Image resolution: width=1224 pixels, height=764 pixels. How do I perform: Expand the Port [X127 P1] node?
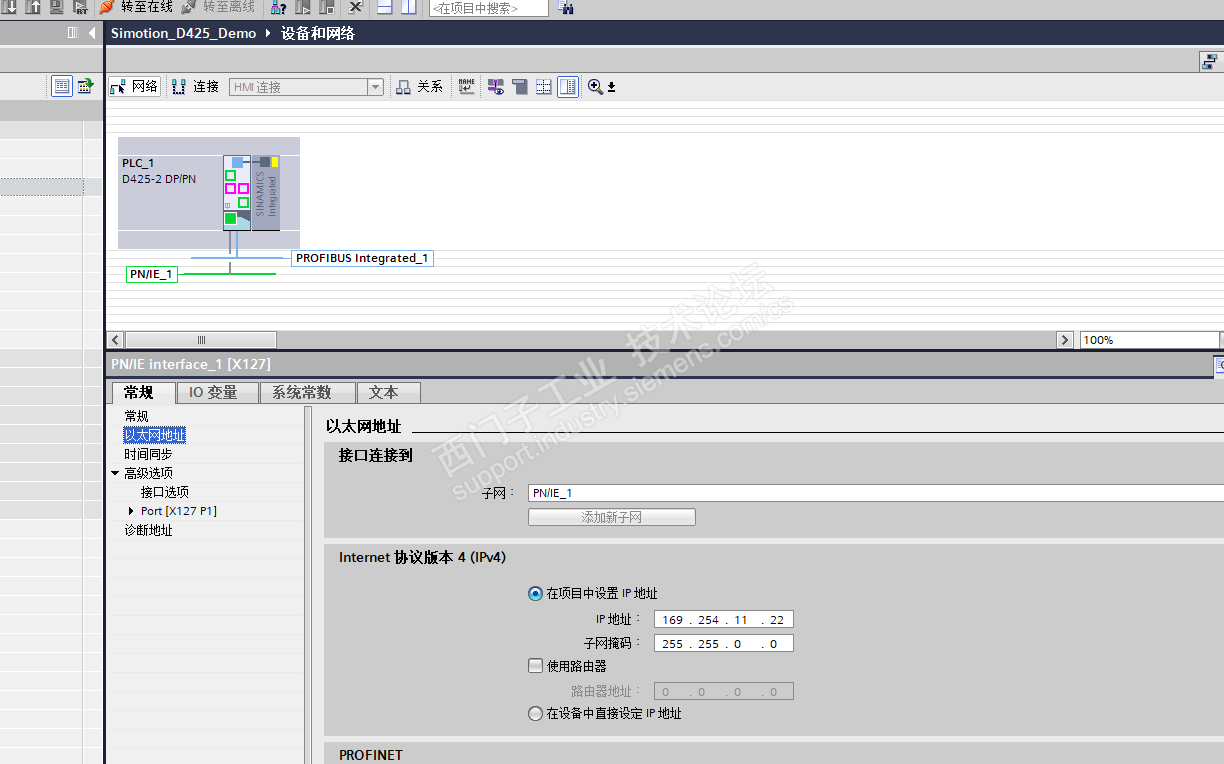(x=131, y=511)
